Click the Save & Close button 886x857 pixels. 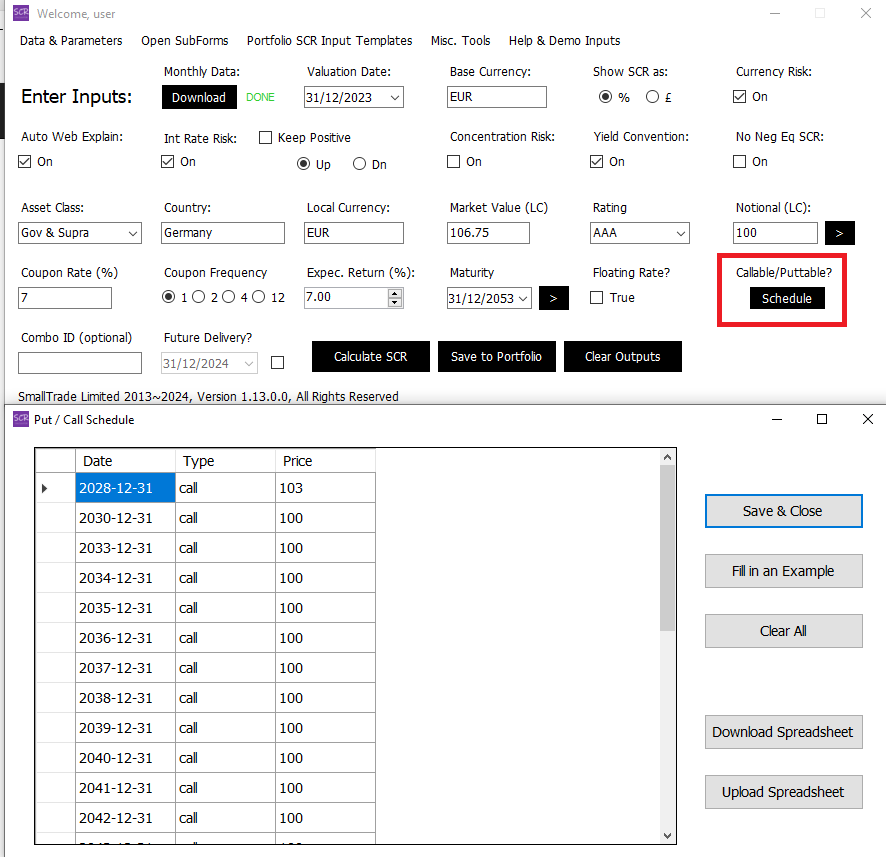(782, 511)
